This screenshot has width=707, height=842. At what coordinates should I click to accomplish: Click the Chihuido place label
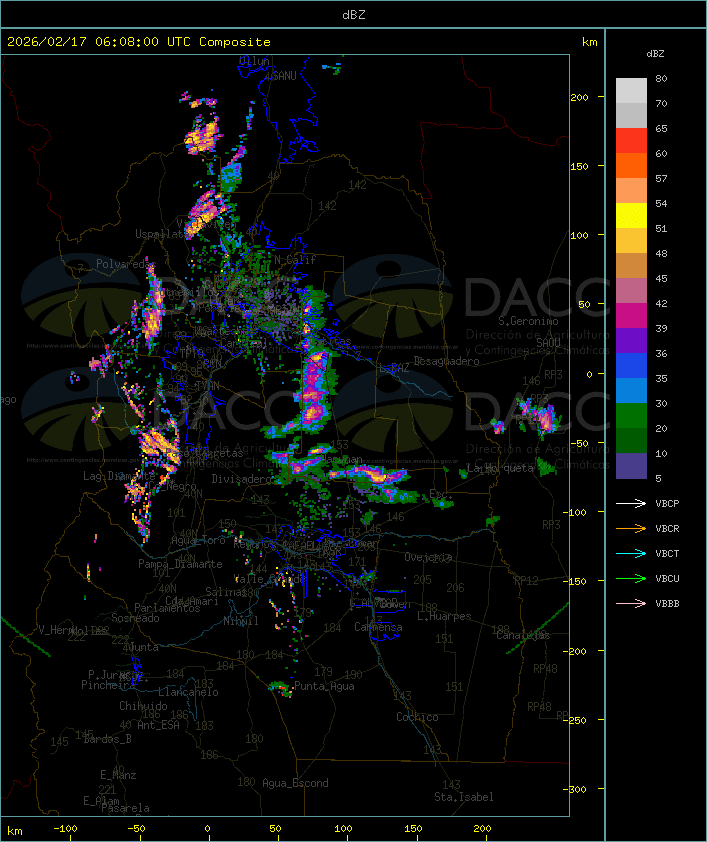[x=143, y=706]
